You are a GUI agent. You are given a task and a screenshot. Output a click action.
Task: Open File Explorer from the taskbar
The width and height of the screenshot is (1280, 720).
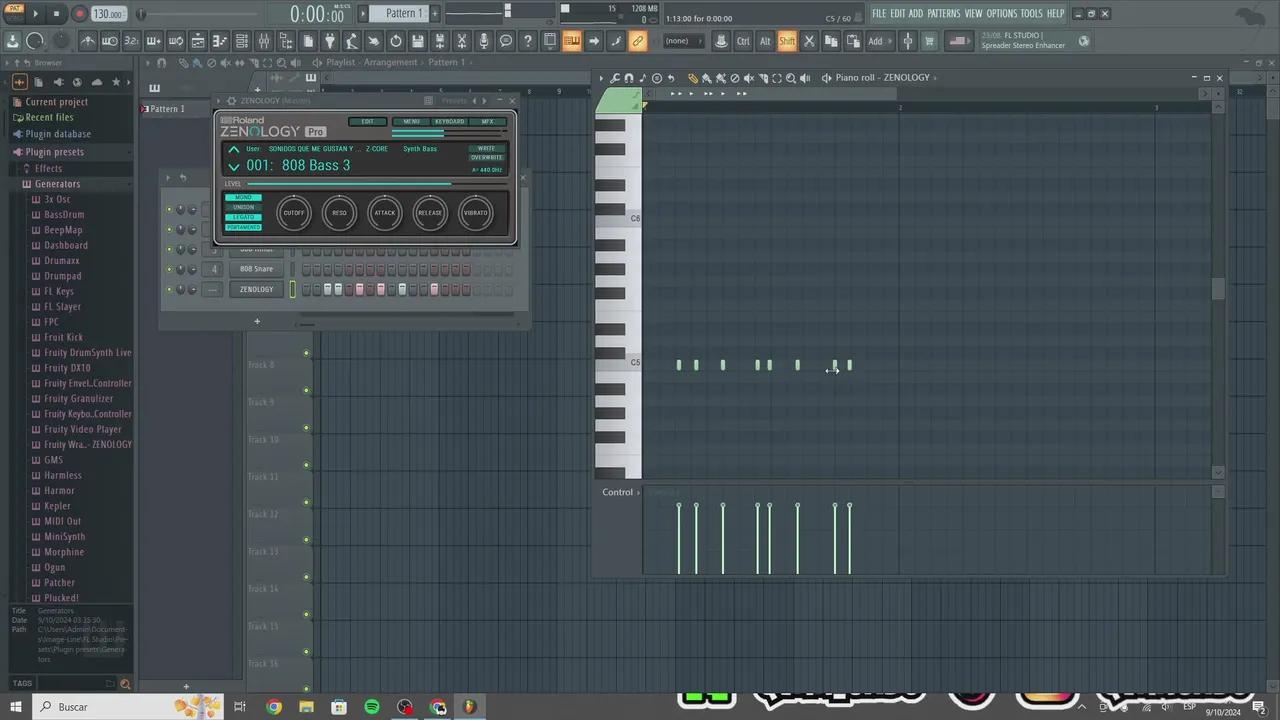pos(306,707)
